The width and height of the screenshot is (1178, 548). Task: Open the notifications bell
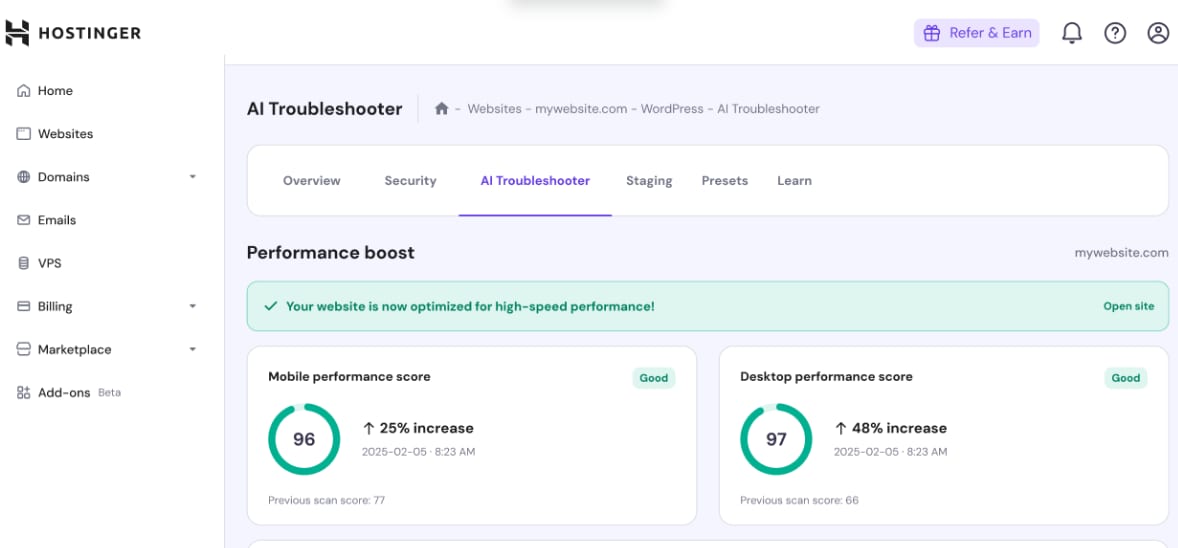coord(1071,33)
